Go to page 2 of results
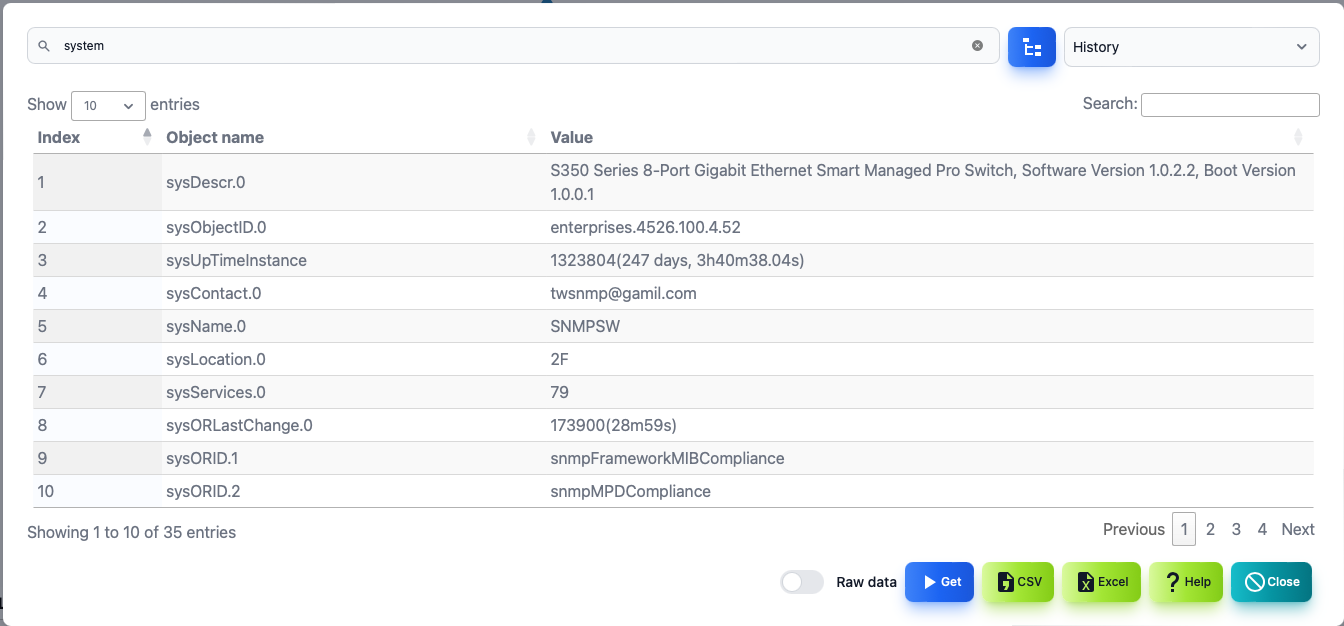 [1210, 529]
